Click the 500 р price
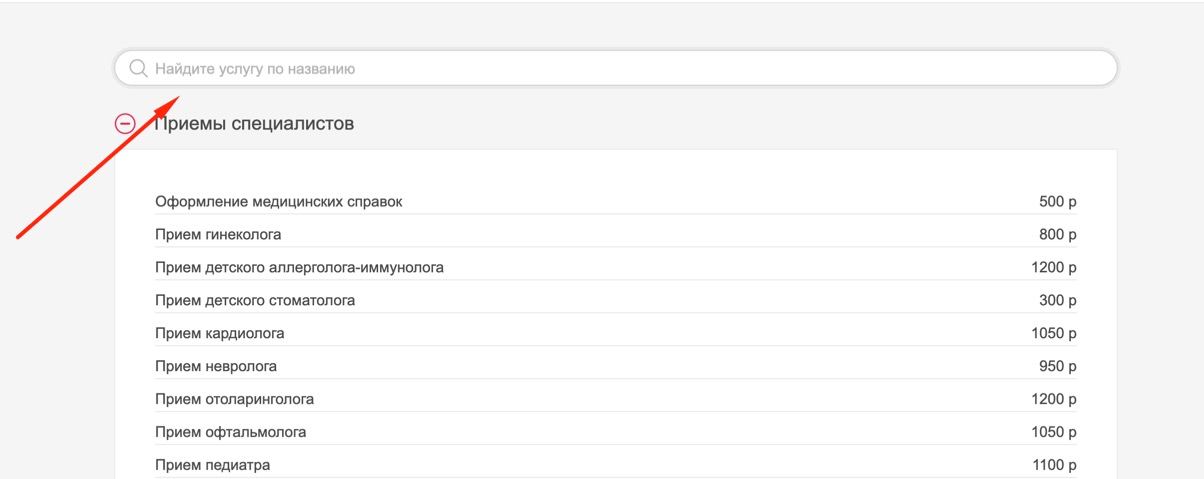Viewport: 1204px width, 479px height. tap(1058, 202)
